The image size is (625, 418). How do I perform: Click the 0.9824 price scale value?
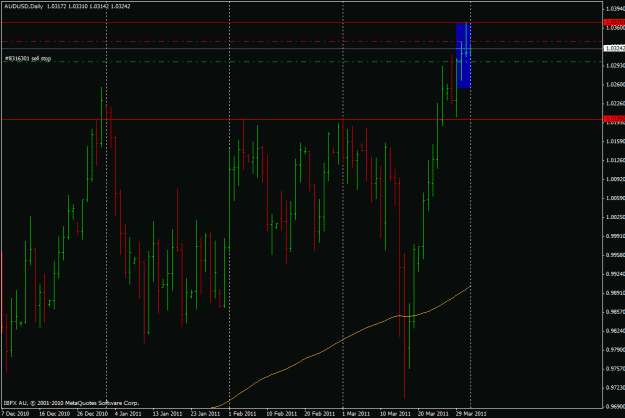pos(615,331)
